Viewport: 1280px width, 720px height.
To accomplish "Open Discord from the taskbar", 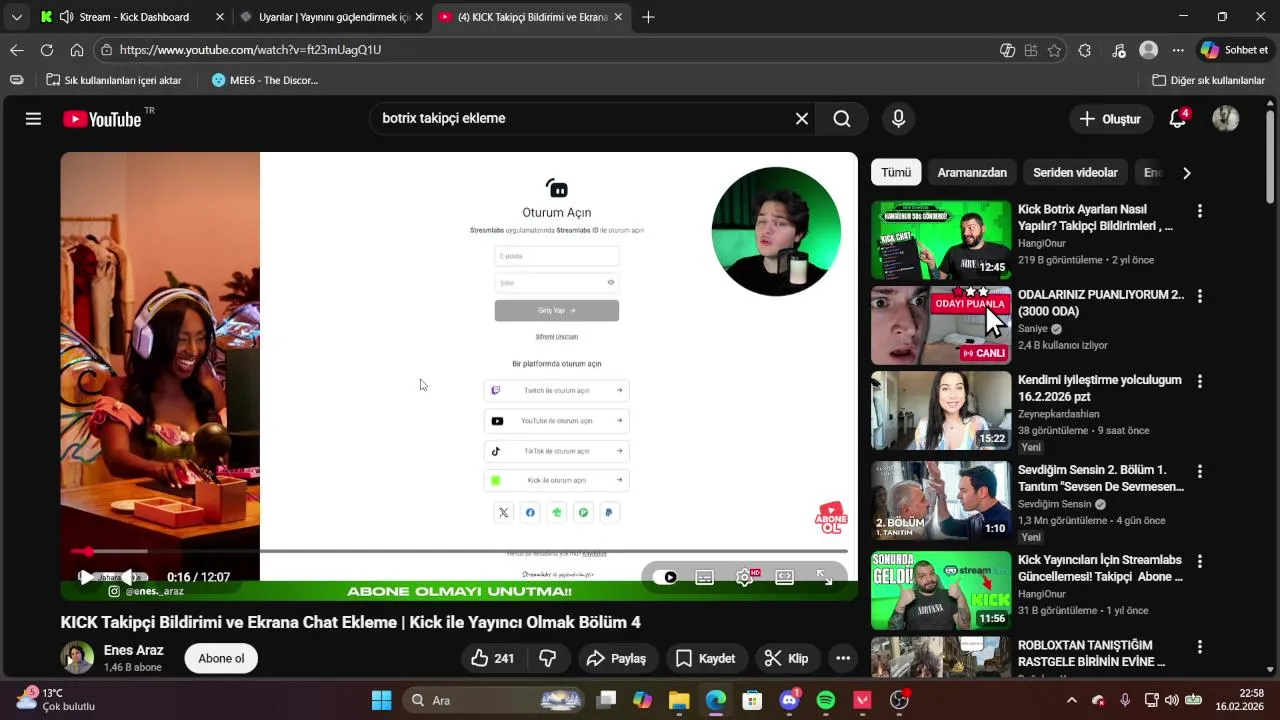I will [789, 700].
